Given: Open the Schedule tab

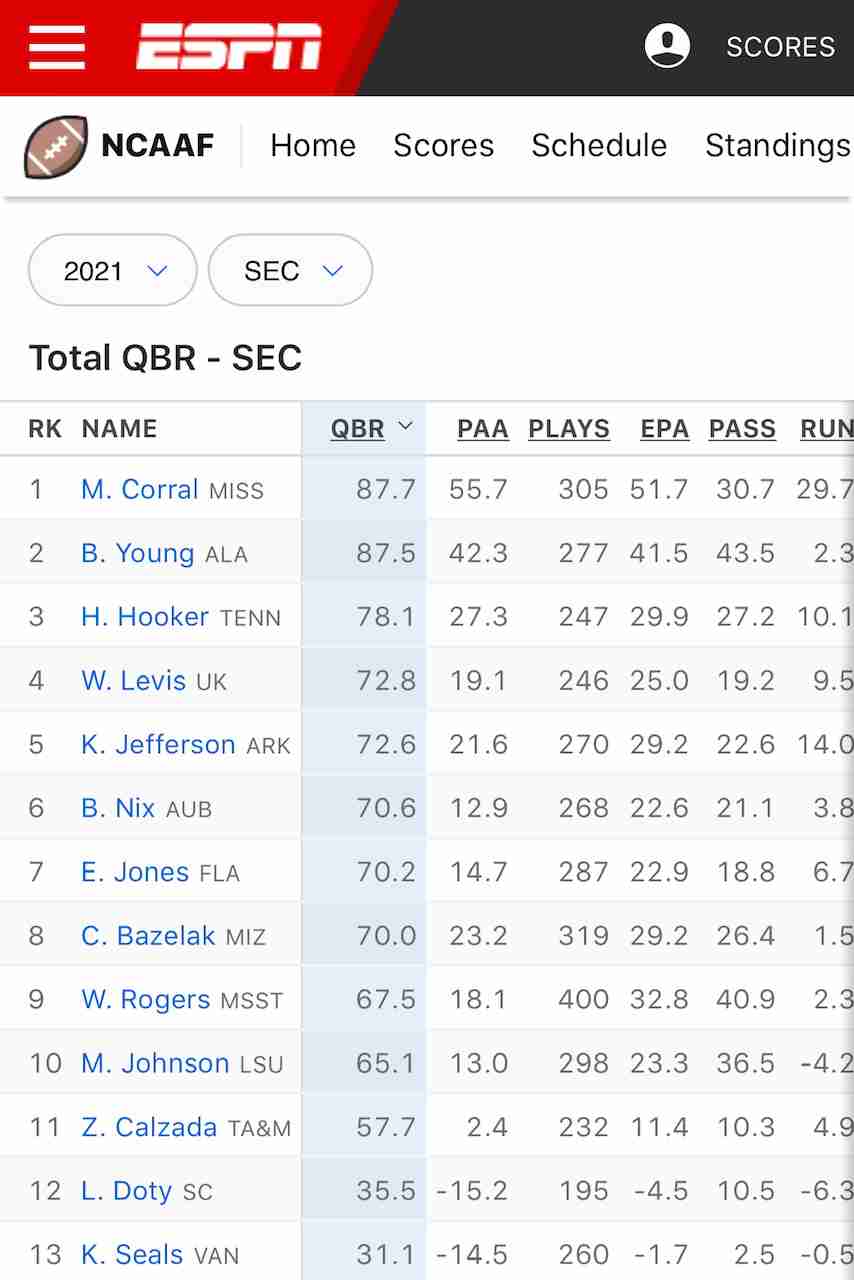Looking at the screenshot, I should point(599,146).
